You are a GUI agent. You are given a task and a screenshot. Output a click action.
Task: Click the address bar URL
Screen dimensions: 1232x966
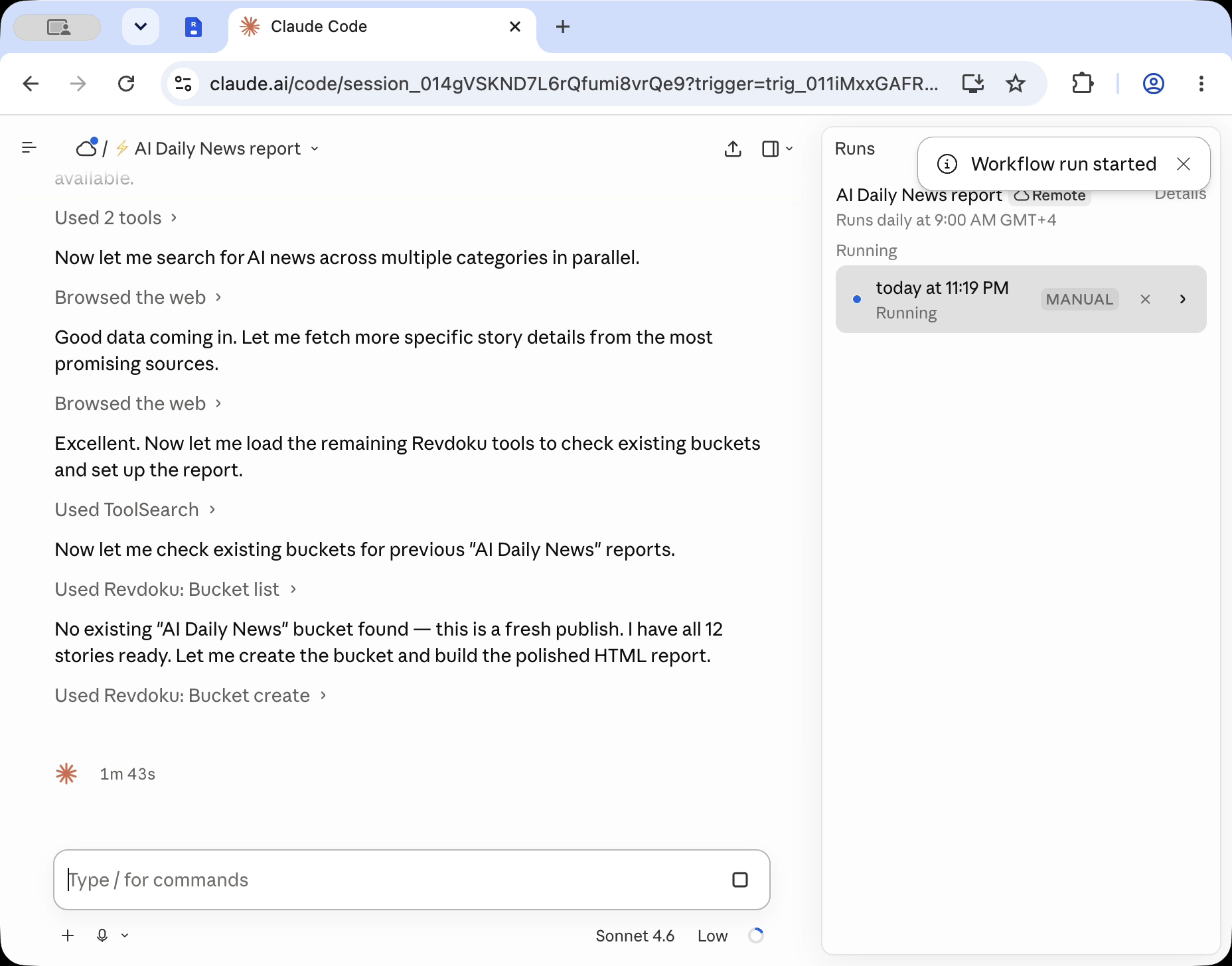click(574, 84)
